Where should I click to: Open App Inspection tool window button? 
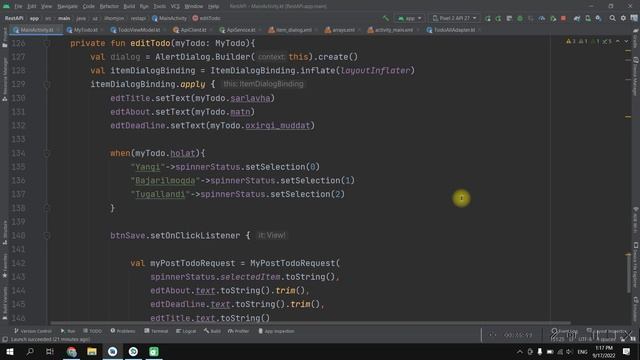pos(276,331)
